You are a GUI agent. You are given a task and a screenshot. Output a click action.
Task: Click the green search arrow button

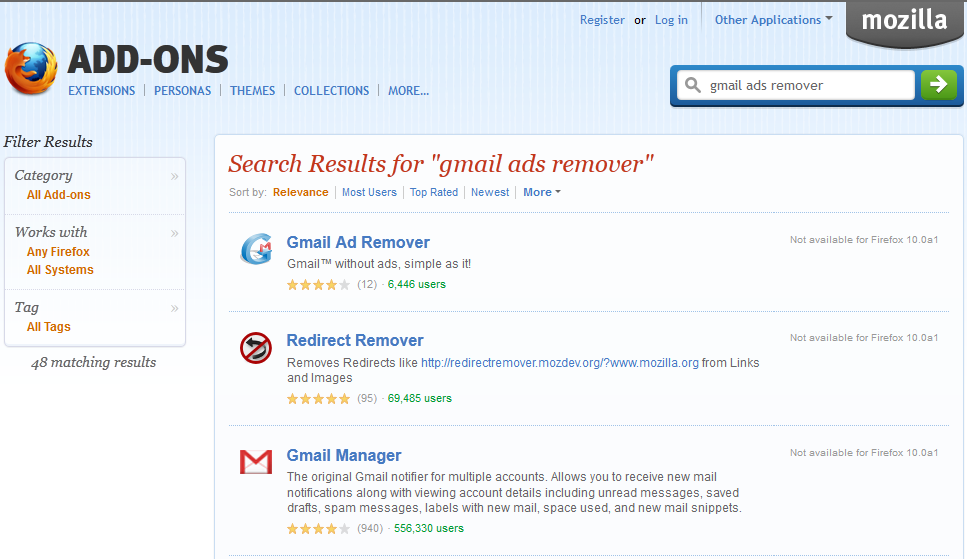coord(939,85)
